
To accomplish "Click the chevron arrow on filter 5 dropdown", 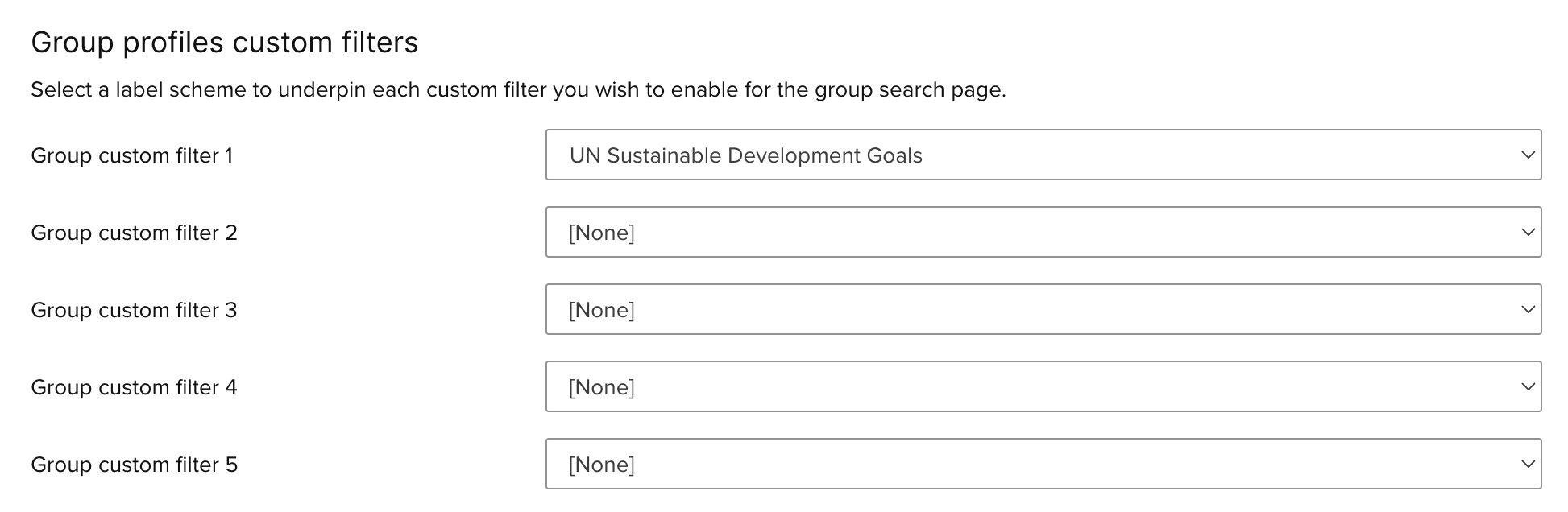I will [1527, 464].
